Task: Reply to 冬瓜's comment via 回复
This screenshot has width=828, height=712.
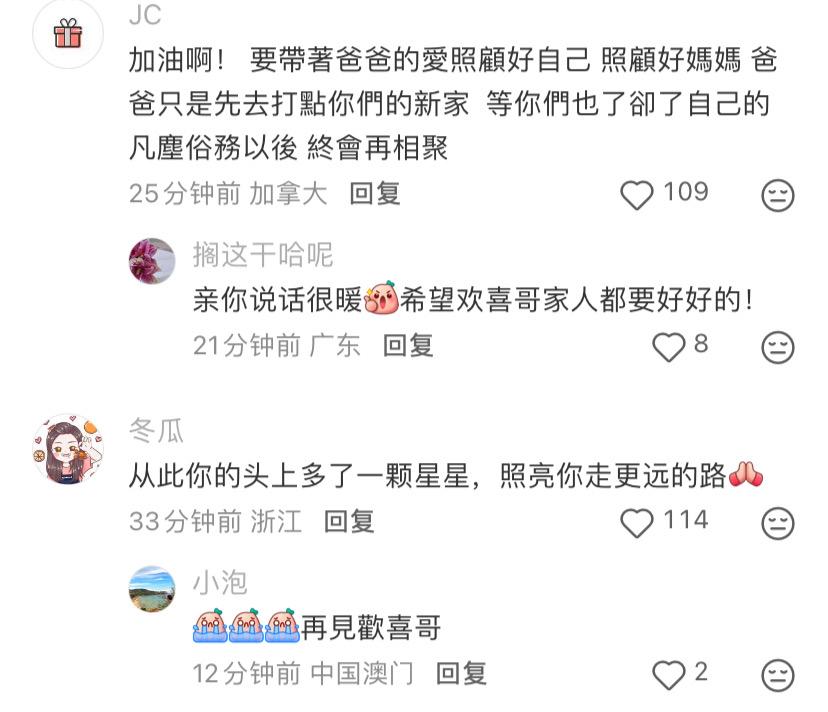Action: click(349, 521)
